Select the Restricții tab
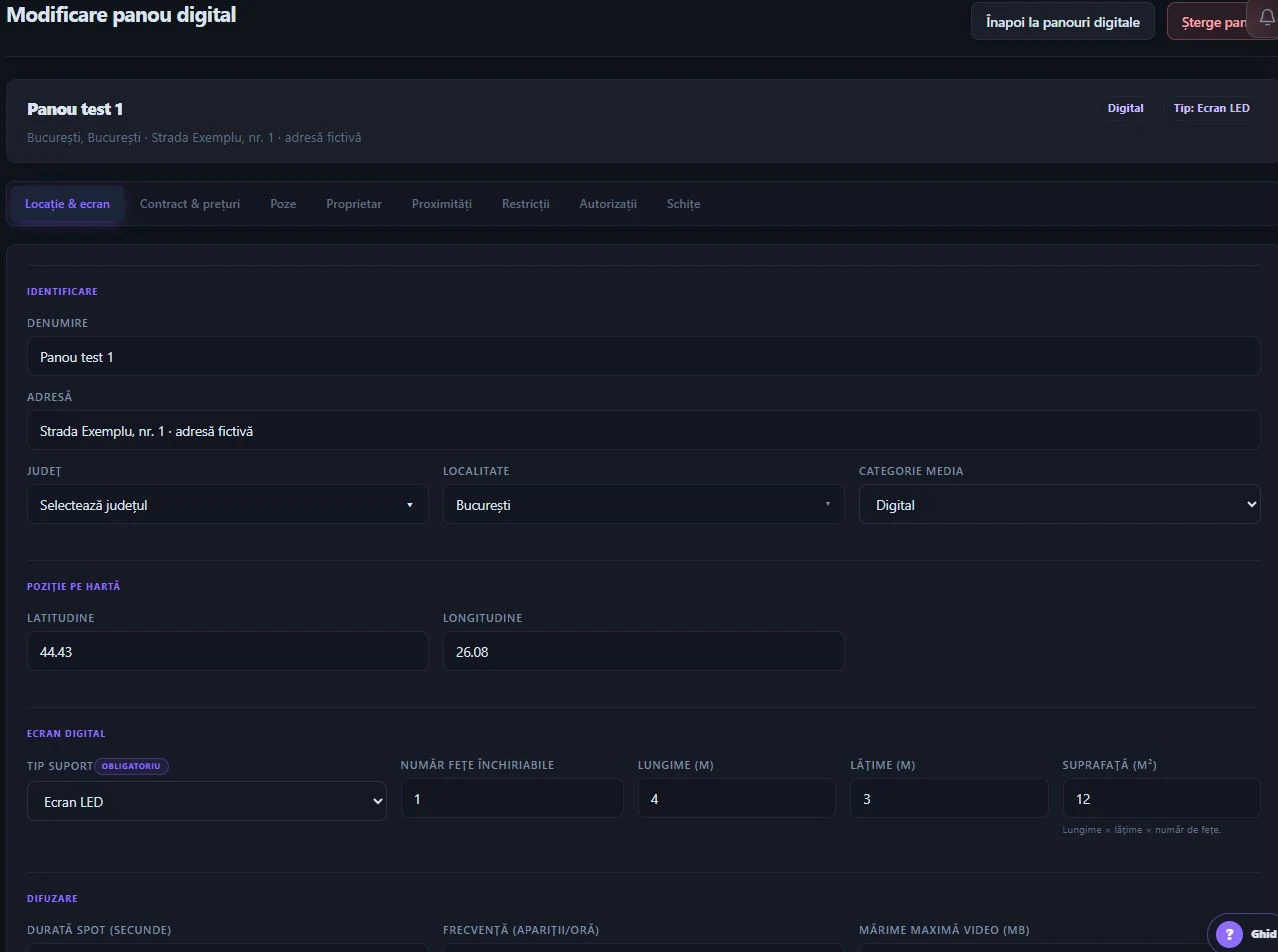 pos(526,204)
